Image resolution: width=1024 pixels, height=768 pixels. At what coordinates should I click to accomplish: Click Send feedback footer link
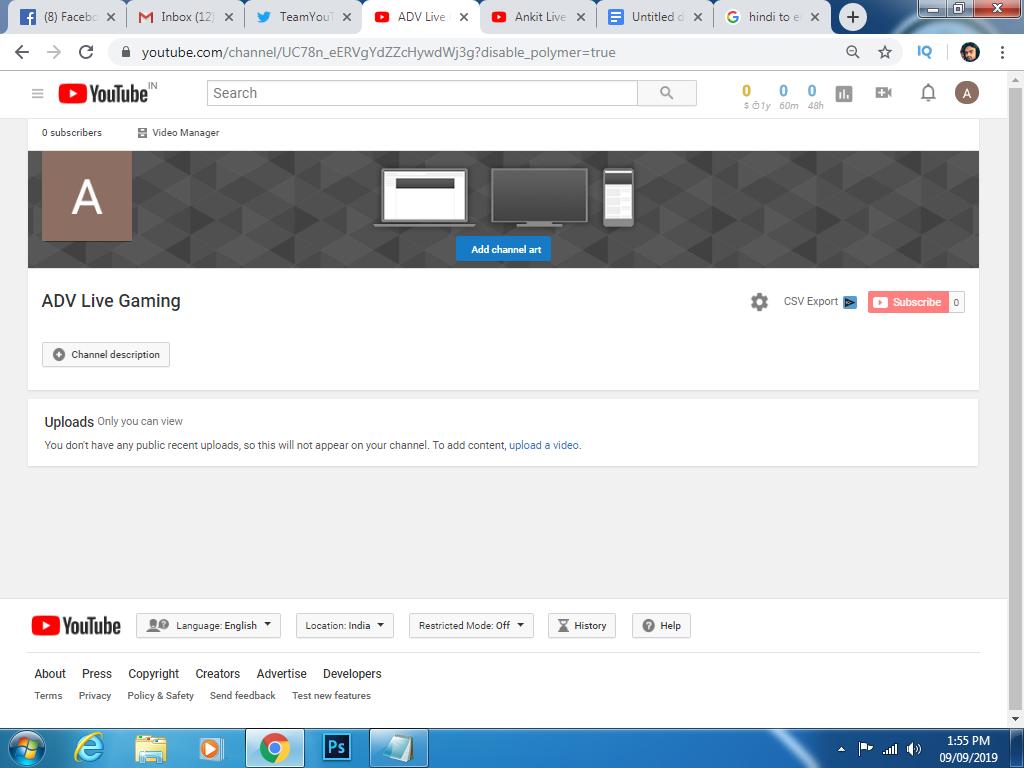242,696
